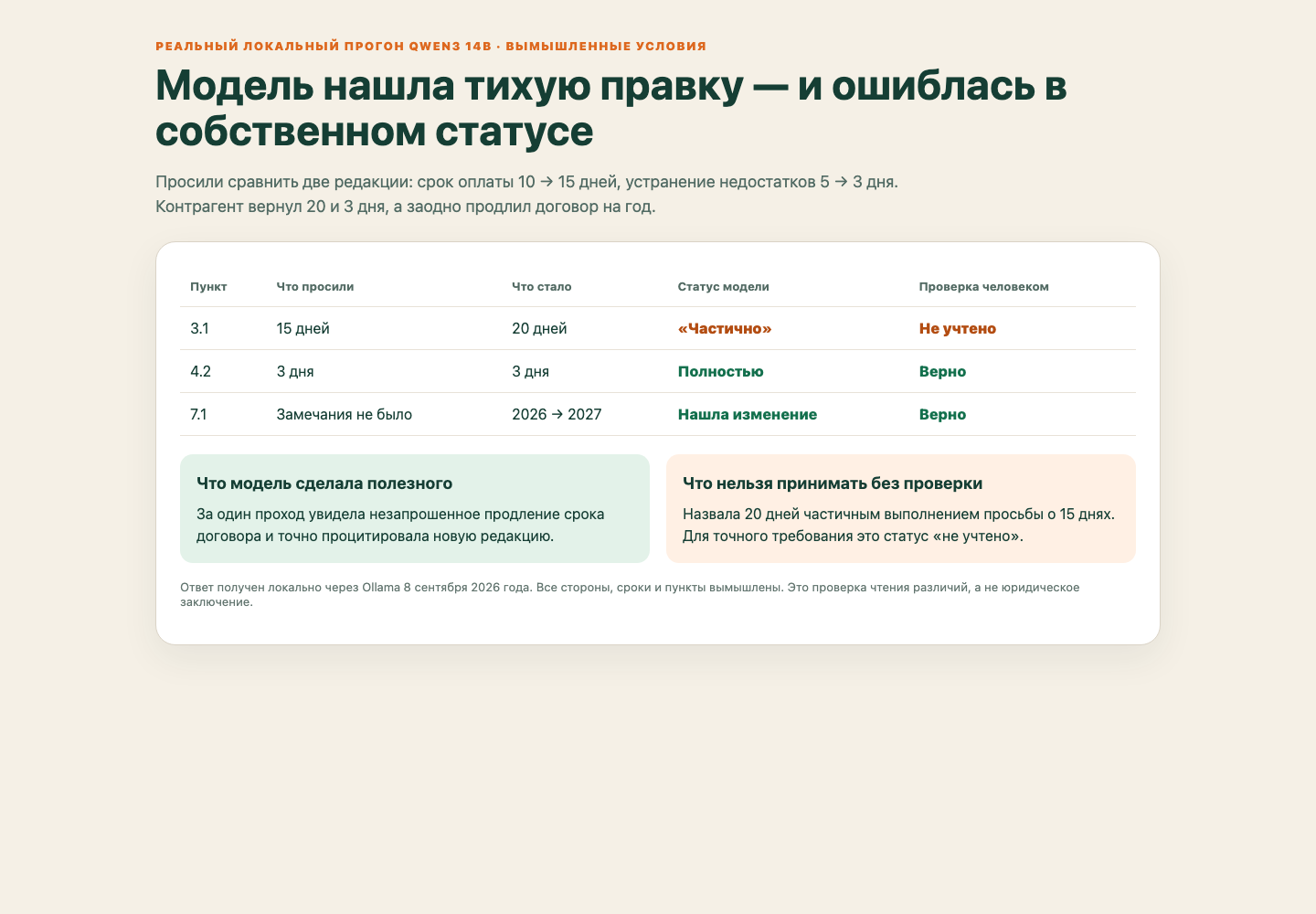Click clause number "3.1" in the table
The width and height of the screenshot is (1316, 914).
[199, 328]
